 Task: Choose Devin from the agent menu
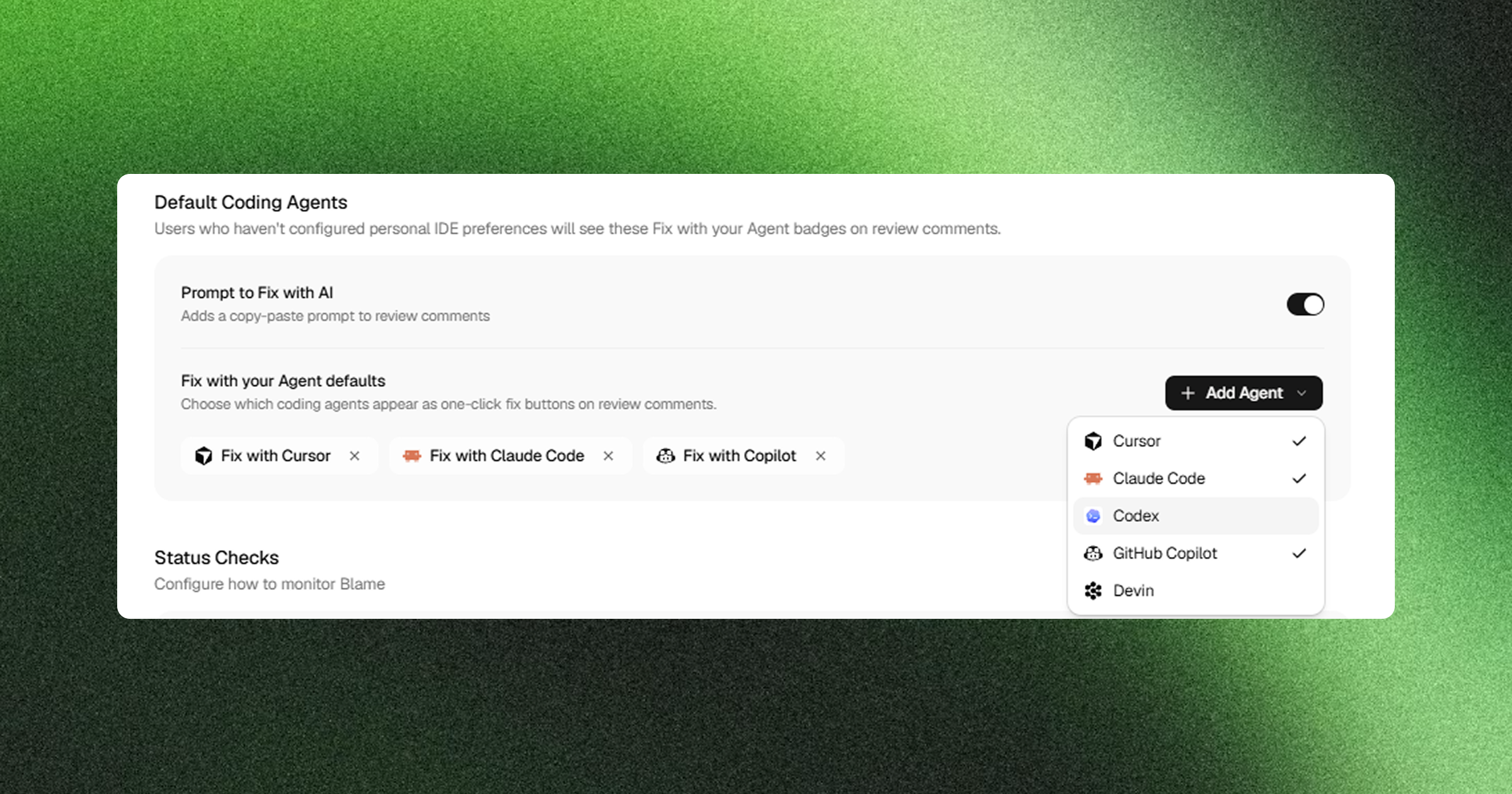pyautogui.click(x=1196, y=590)
